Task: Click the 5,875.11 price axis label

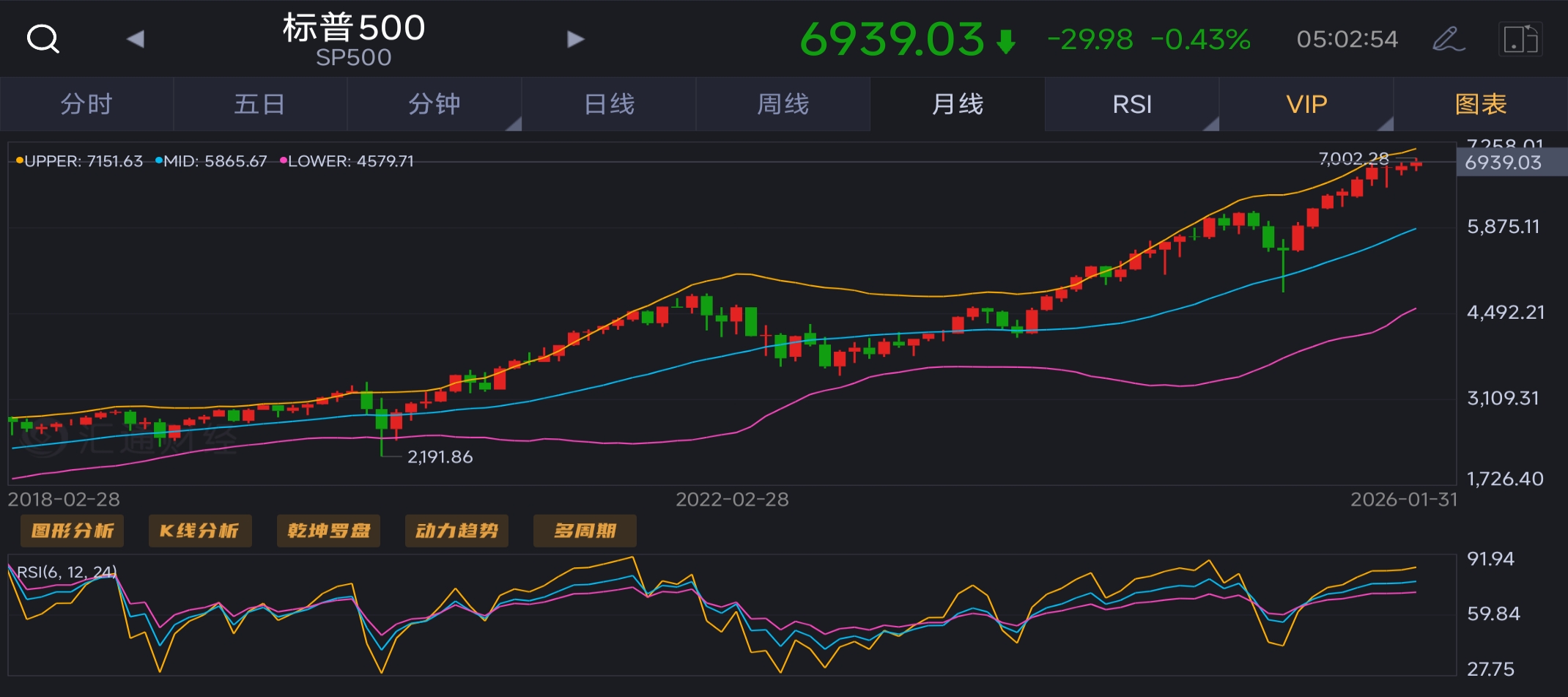Action: pyautogui.click(x=1504, y=226)
